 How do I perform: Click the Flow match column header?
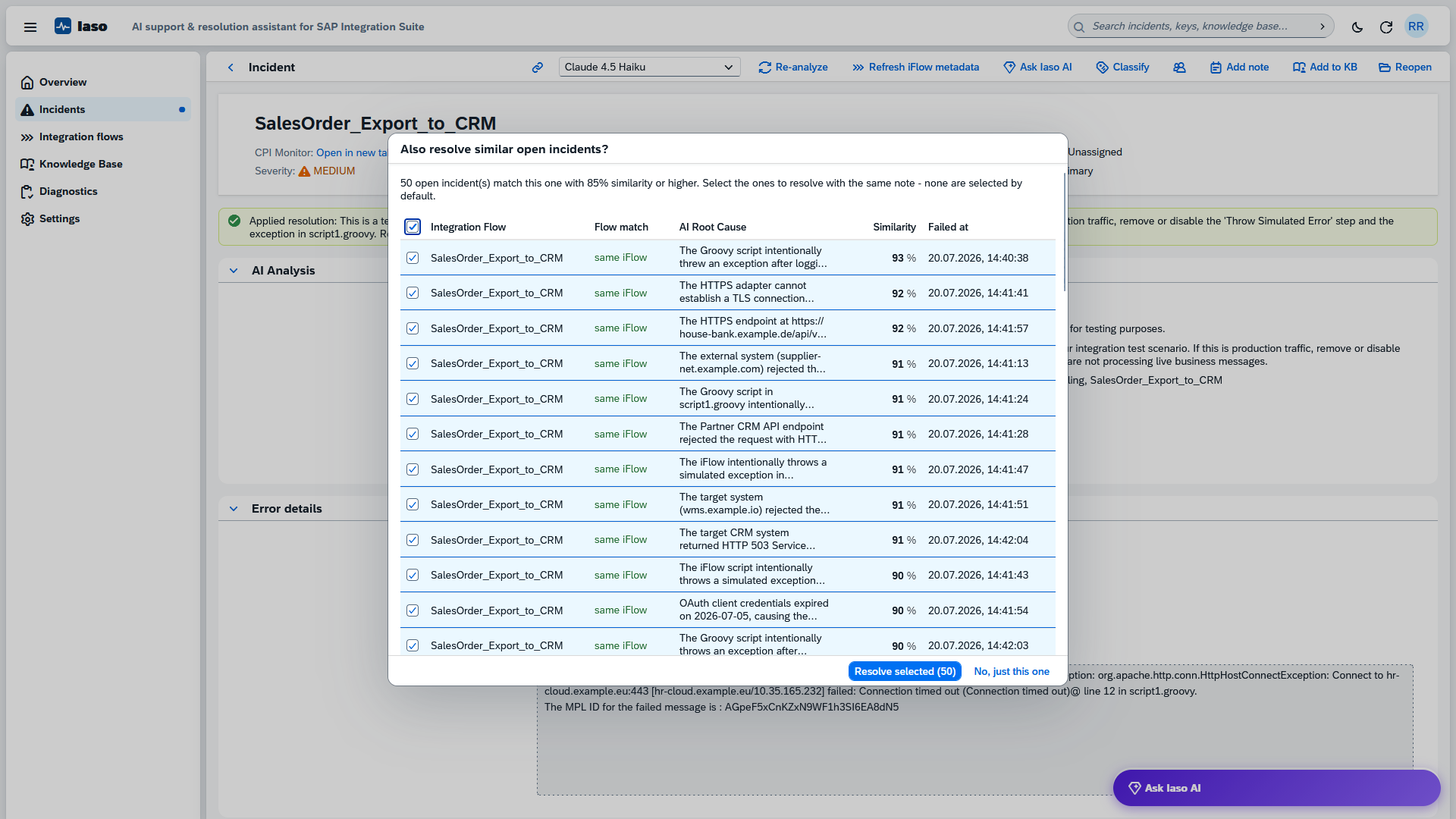point(621,227)
